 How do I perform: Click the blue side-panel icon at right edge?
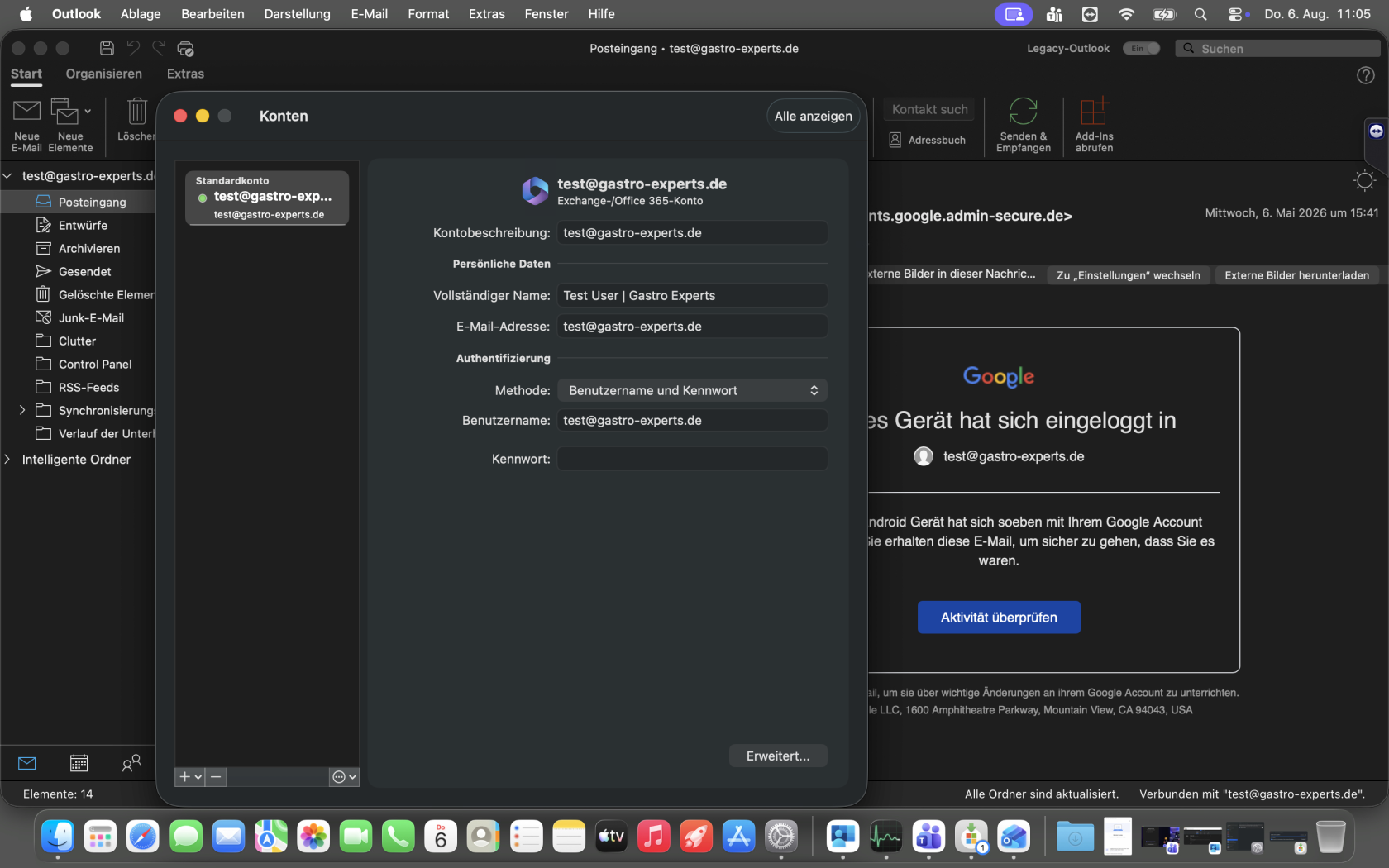(1377, 131)
